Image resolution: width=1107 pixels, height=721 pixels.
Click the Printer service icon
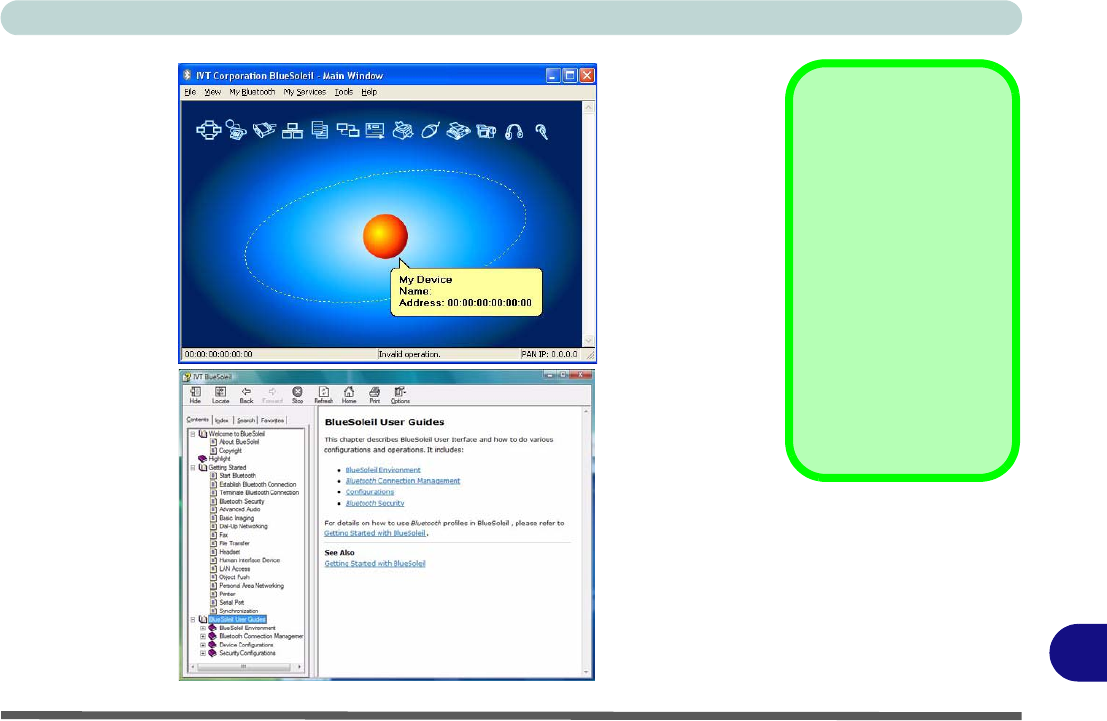click(x=402, y=131)
